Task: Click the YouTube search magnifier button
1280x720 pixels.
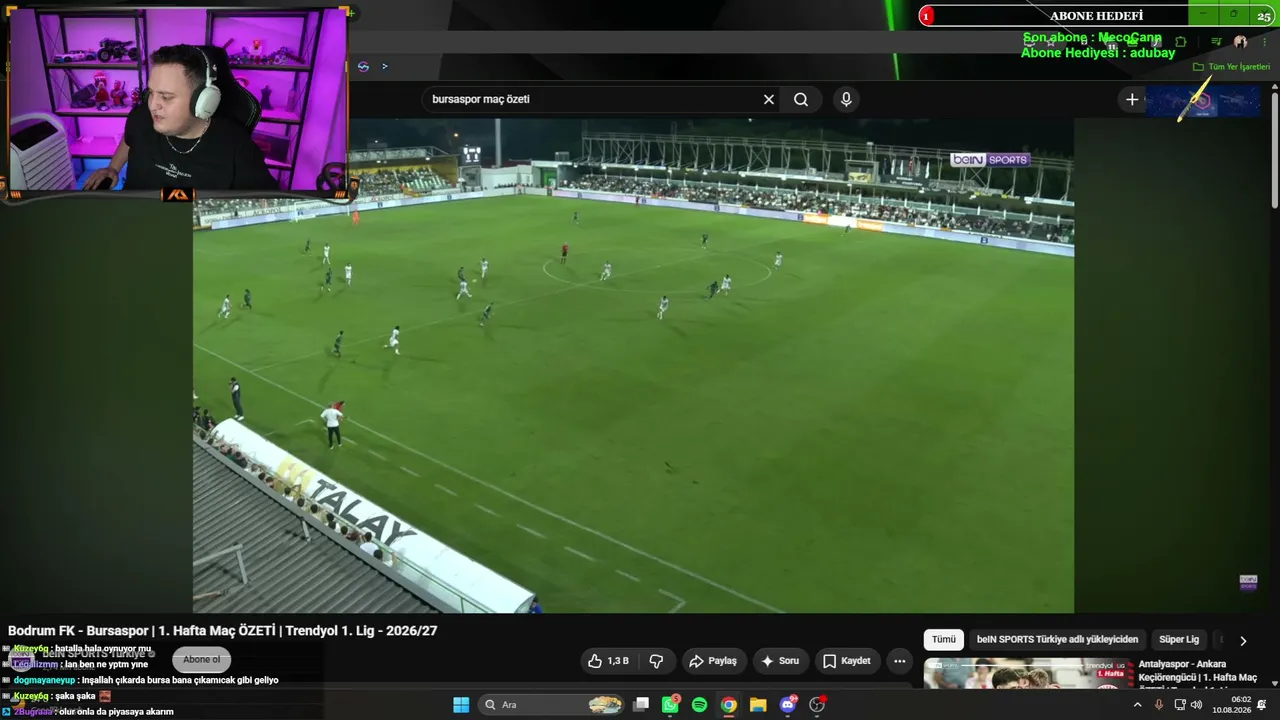Action: coord(801,99)
